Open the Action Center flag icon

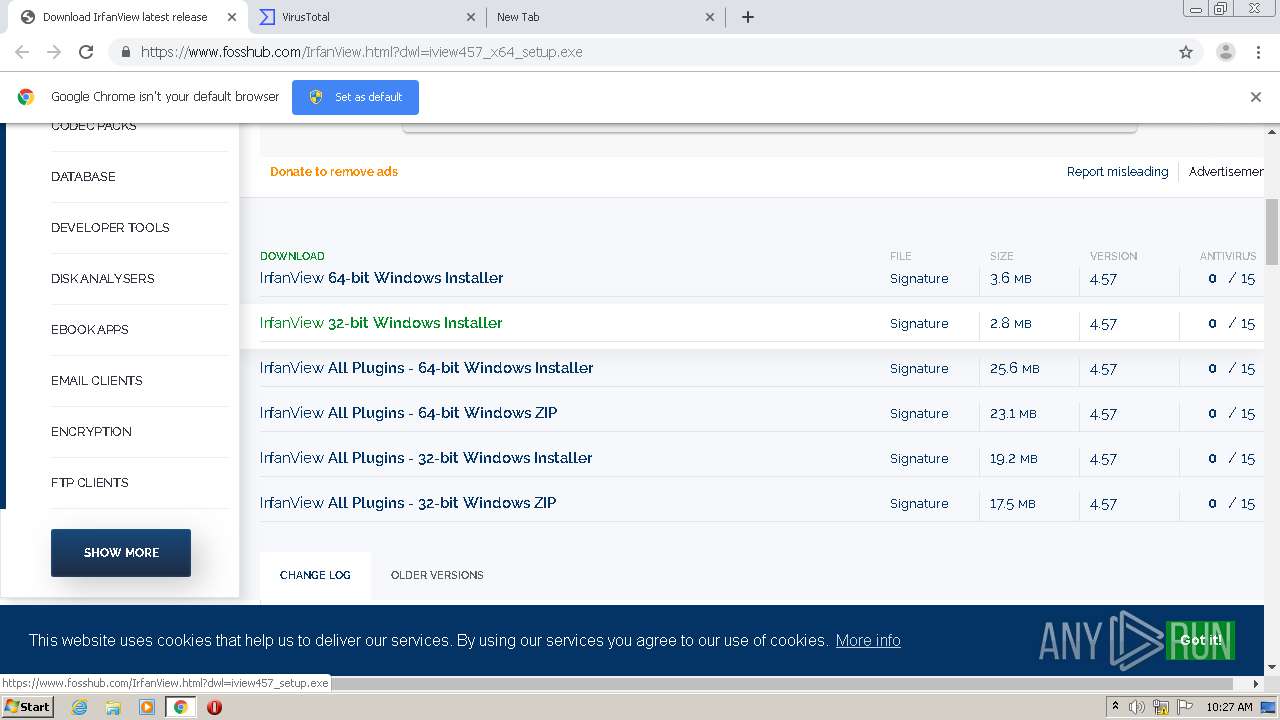pos(1185,707)
